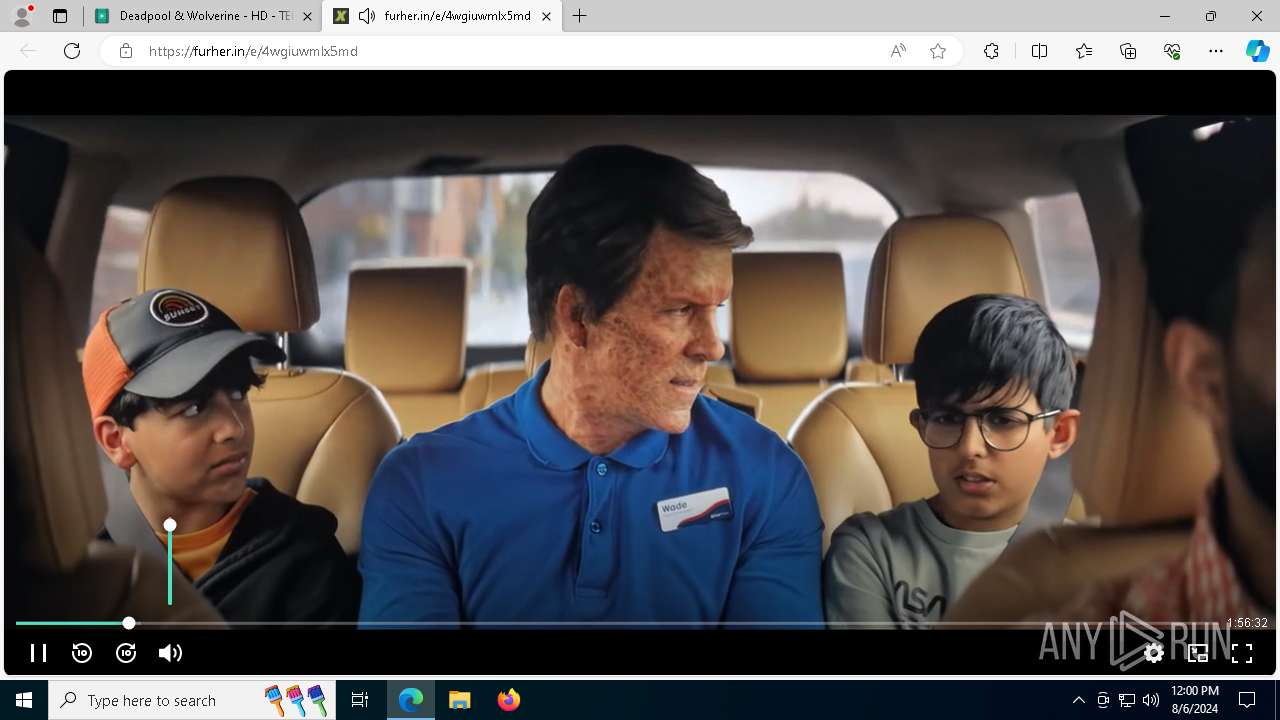Open Browser essentials icon
Screen dimensions: 1280x720
pos(1172,51)
